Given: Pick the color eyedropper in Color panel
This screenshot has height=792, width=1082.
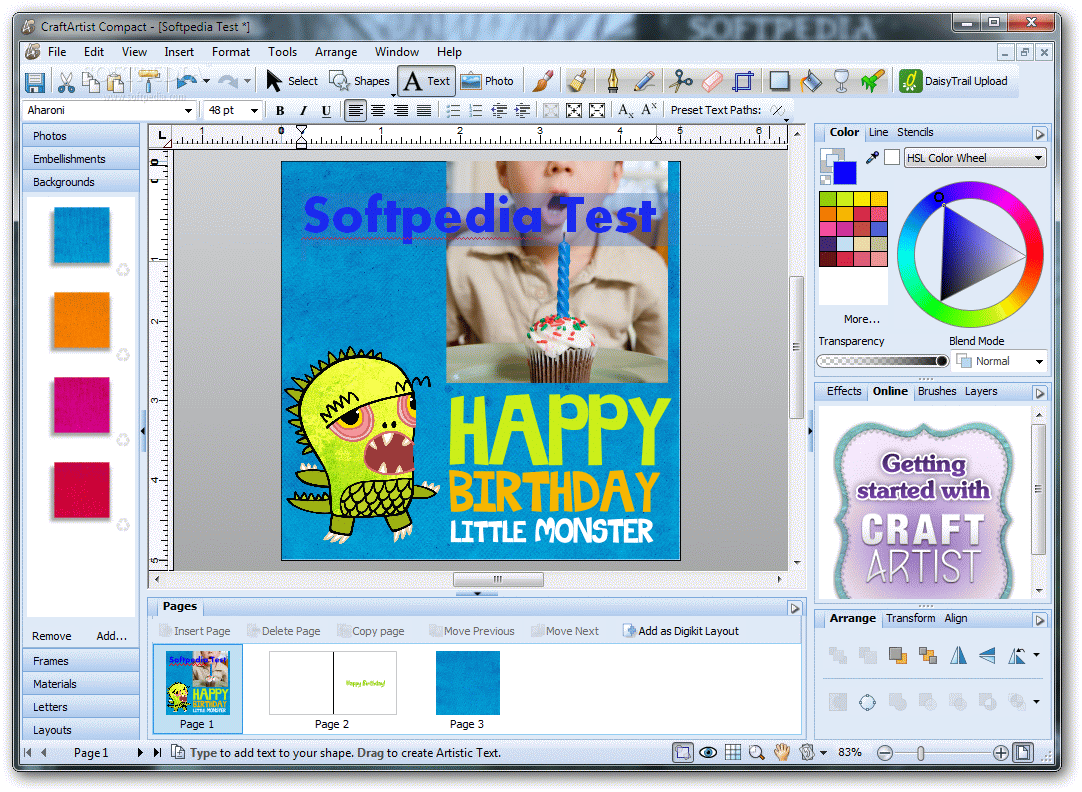Looking at the screenshot, I should [x=872, y=157].
